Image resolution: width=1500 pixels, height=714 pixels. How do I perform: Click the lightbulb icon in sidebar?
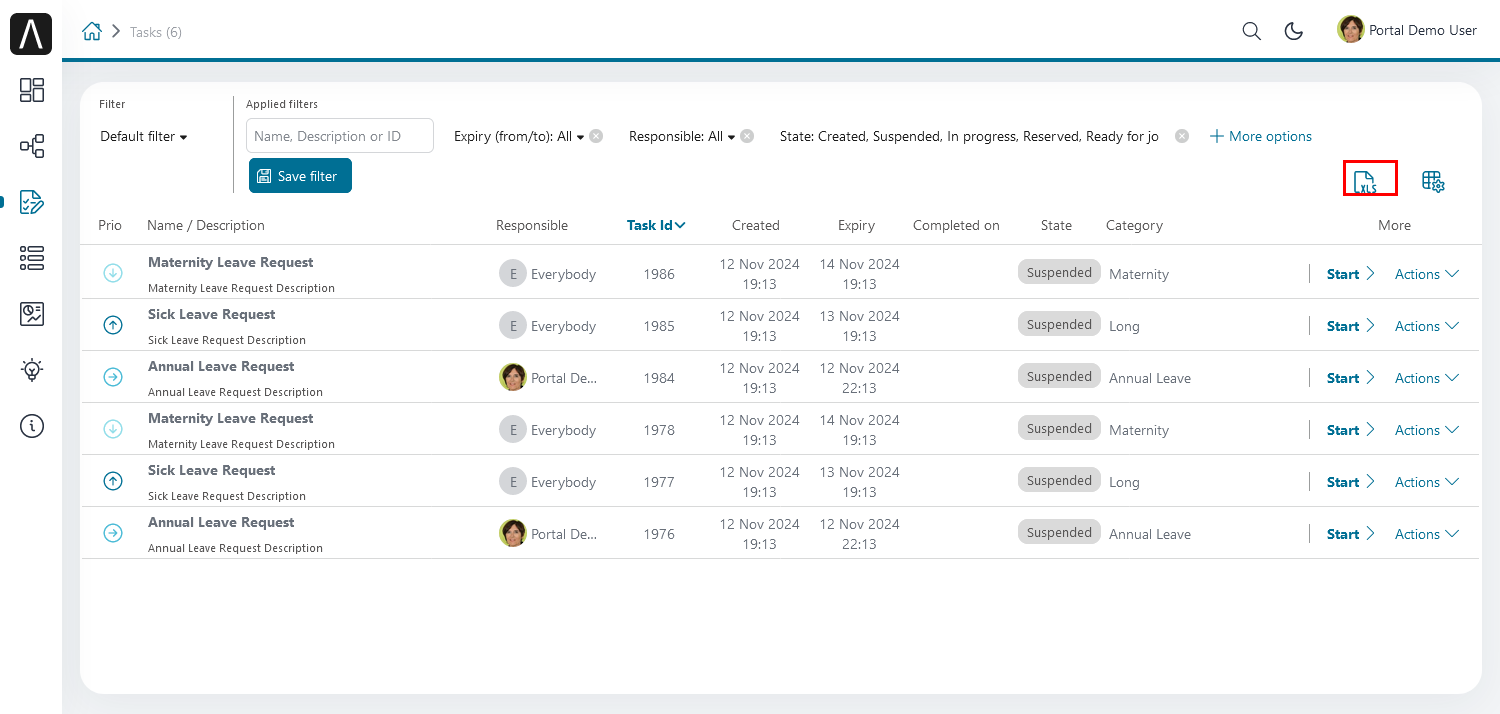(32, 370)
